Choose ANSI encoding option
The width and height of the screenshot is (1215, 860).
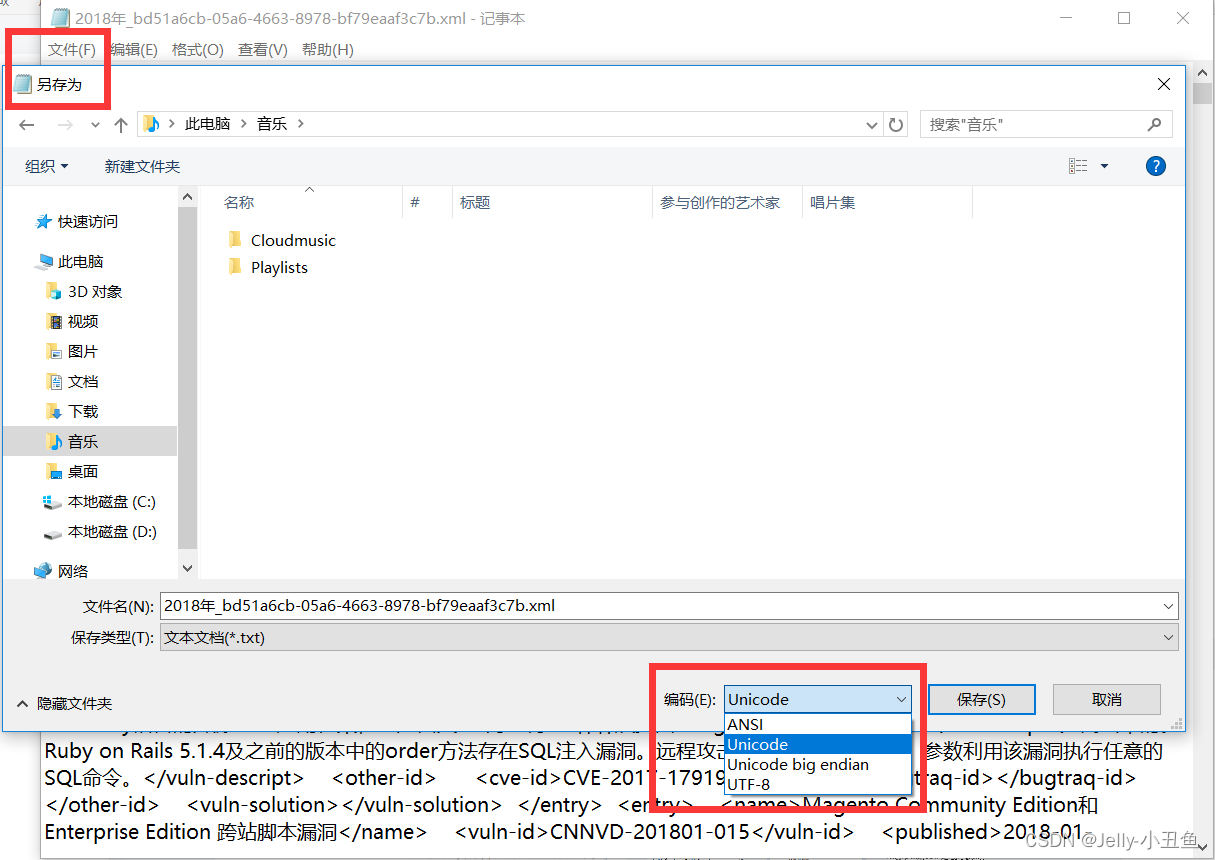point(818,724)
